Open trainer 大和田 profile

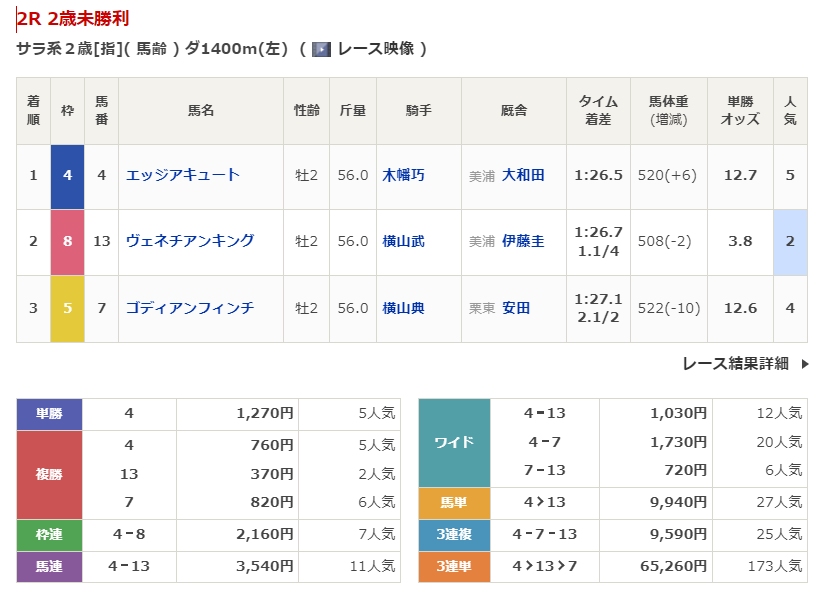[x=523, y=175]
